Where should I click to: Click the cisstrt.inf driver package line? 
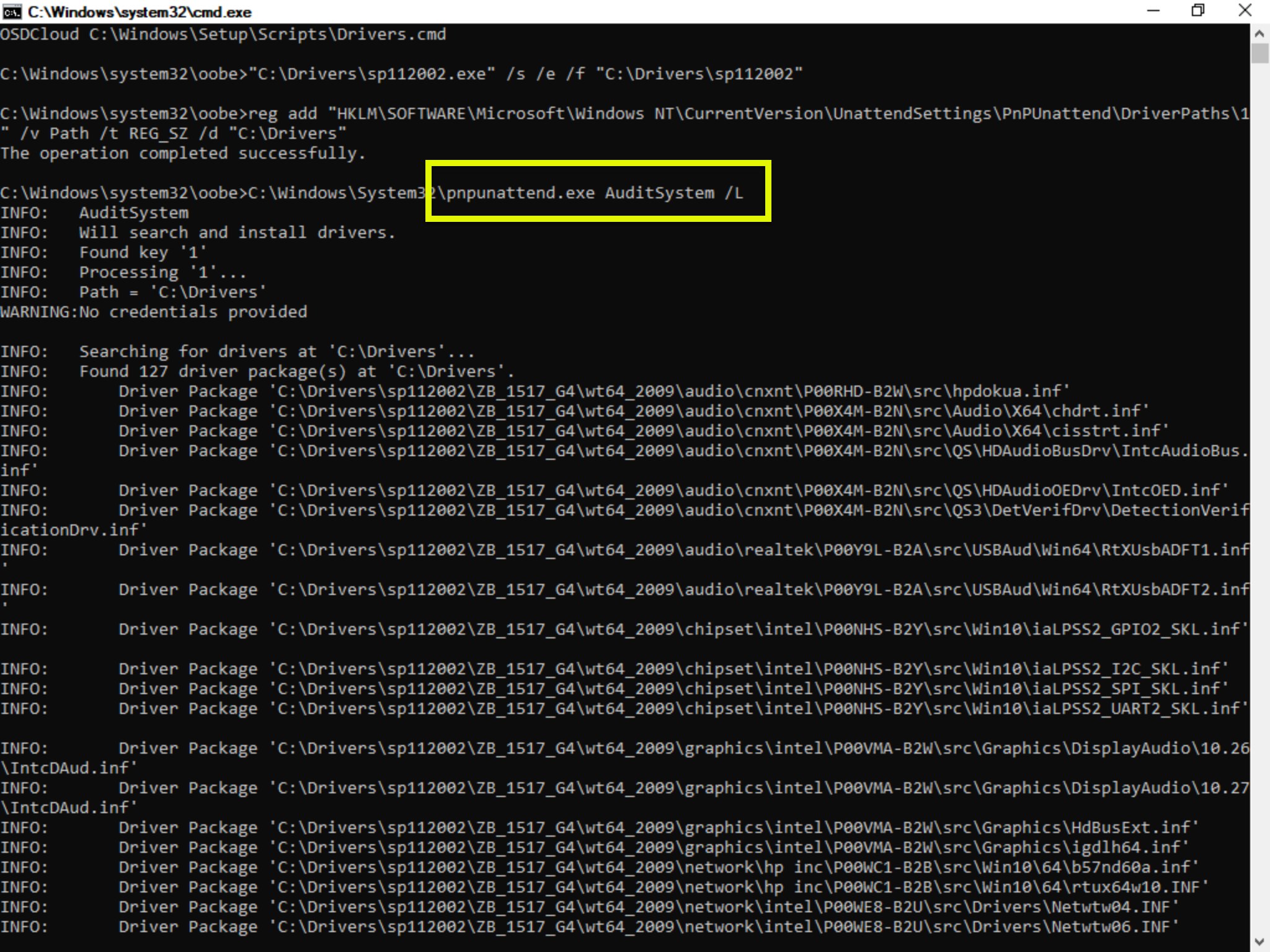[x=585, y=431]
